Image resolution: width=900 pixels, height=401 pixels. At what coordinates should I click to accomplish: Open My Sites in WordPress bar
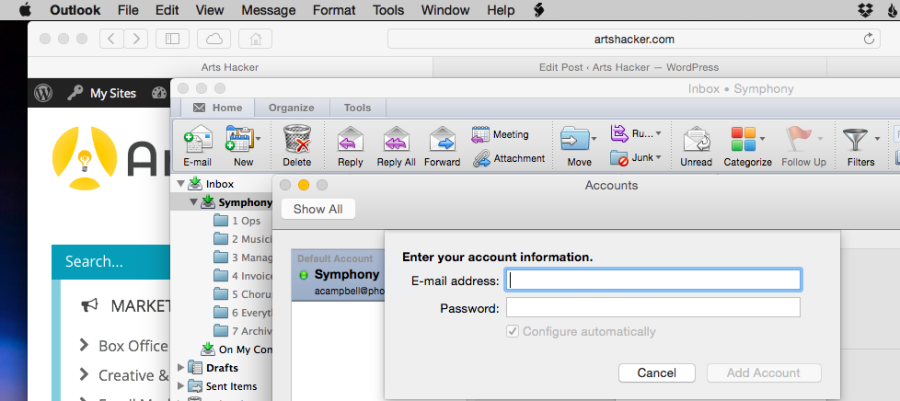tap(103, 93)
